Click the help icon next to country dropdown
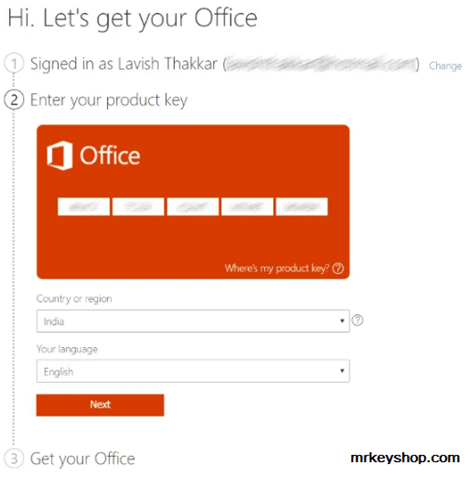 357,320
